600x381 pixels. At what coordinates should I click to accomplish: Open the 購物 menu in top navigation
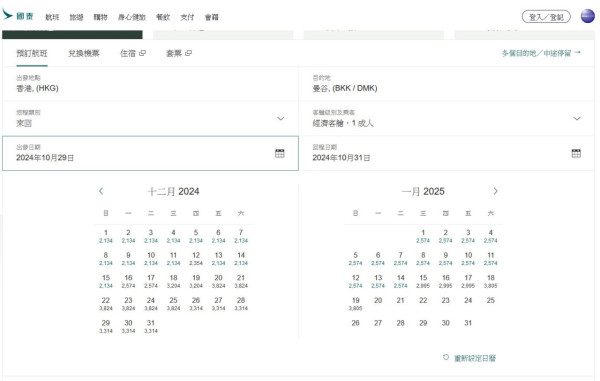(101, 17)
